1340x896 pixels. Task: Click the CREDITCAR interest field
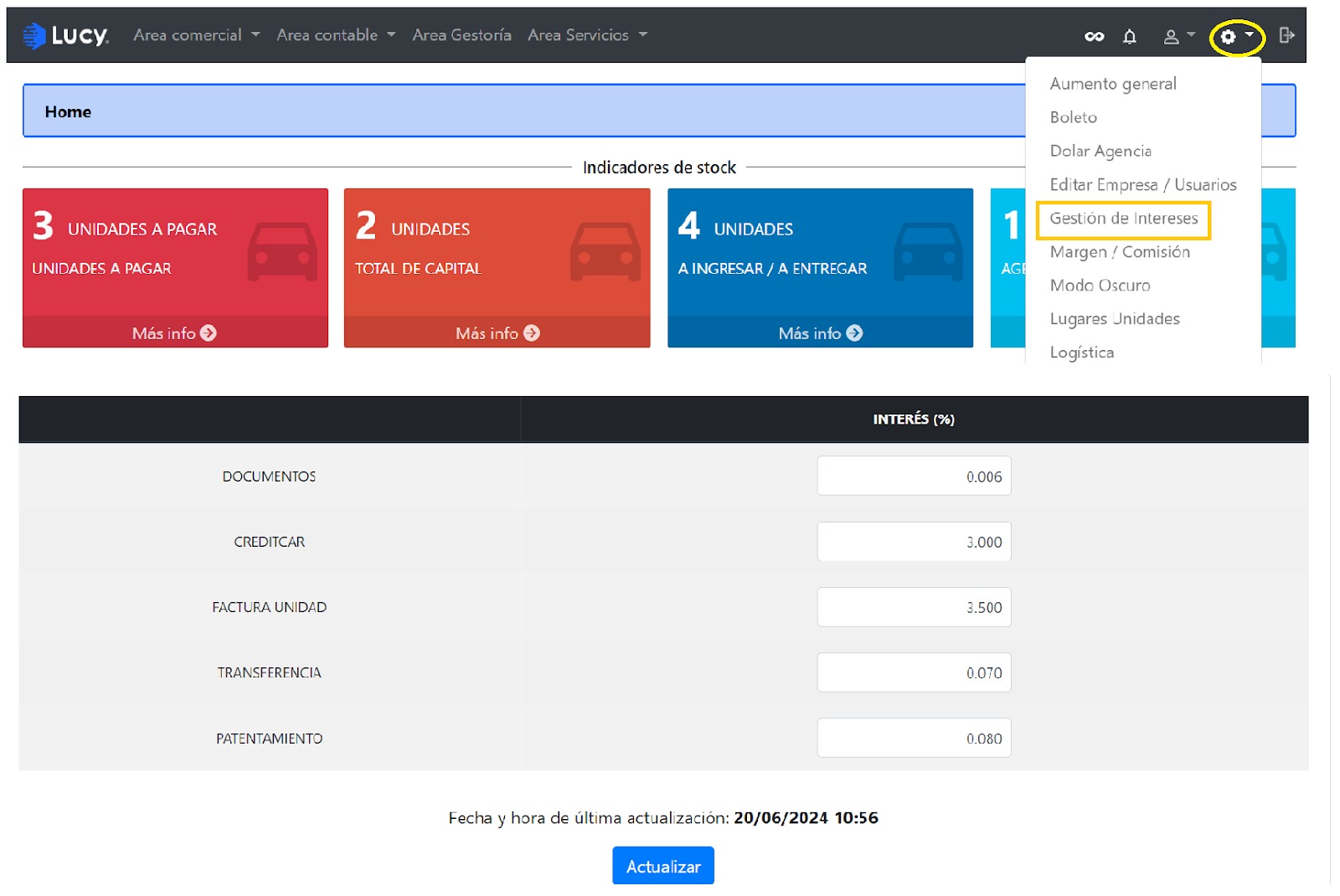914,542
